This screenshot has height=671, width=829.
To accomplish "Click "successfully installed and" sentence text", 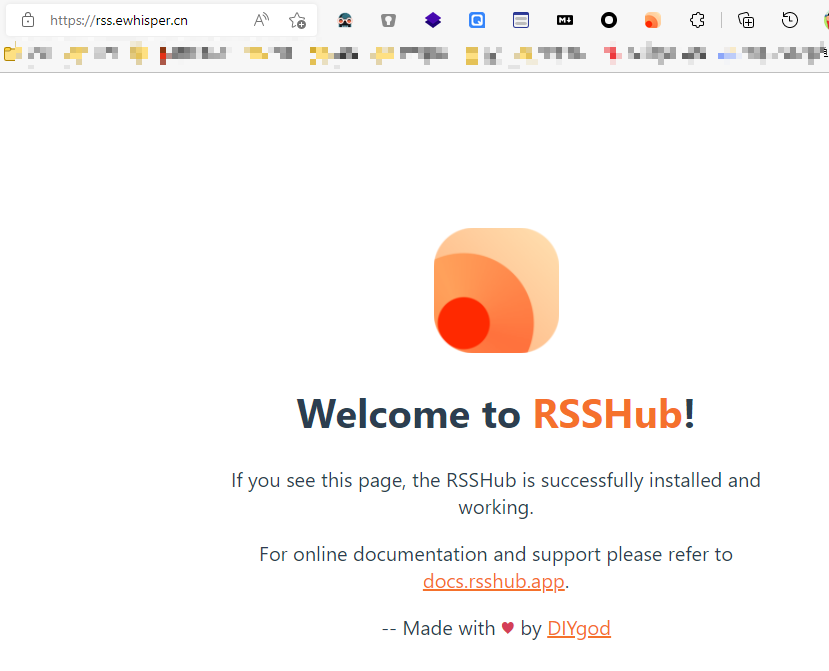I will (x=650, y=480).
